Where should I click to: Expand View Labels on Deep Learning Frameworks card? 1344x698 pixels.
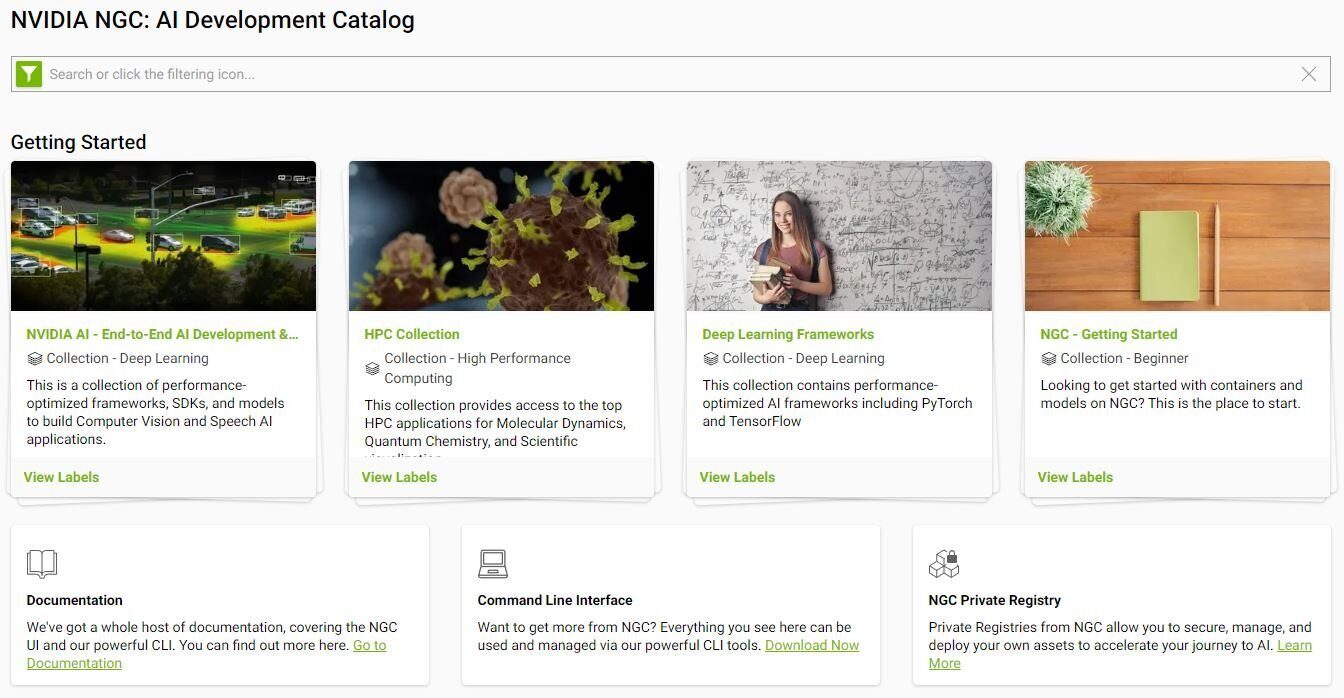point(737,477)
